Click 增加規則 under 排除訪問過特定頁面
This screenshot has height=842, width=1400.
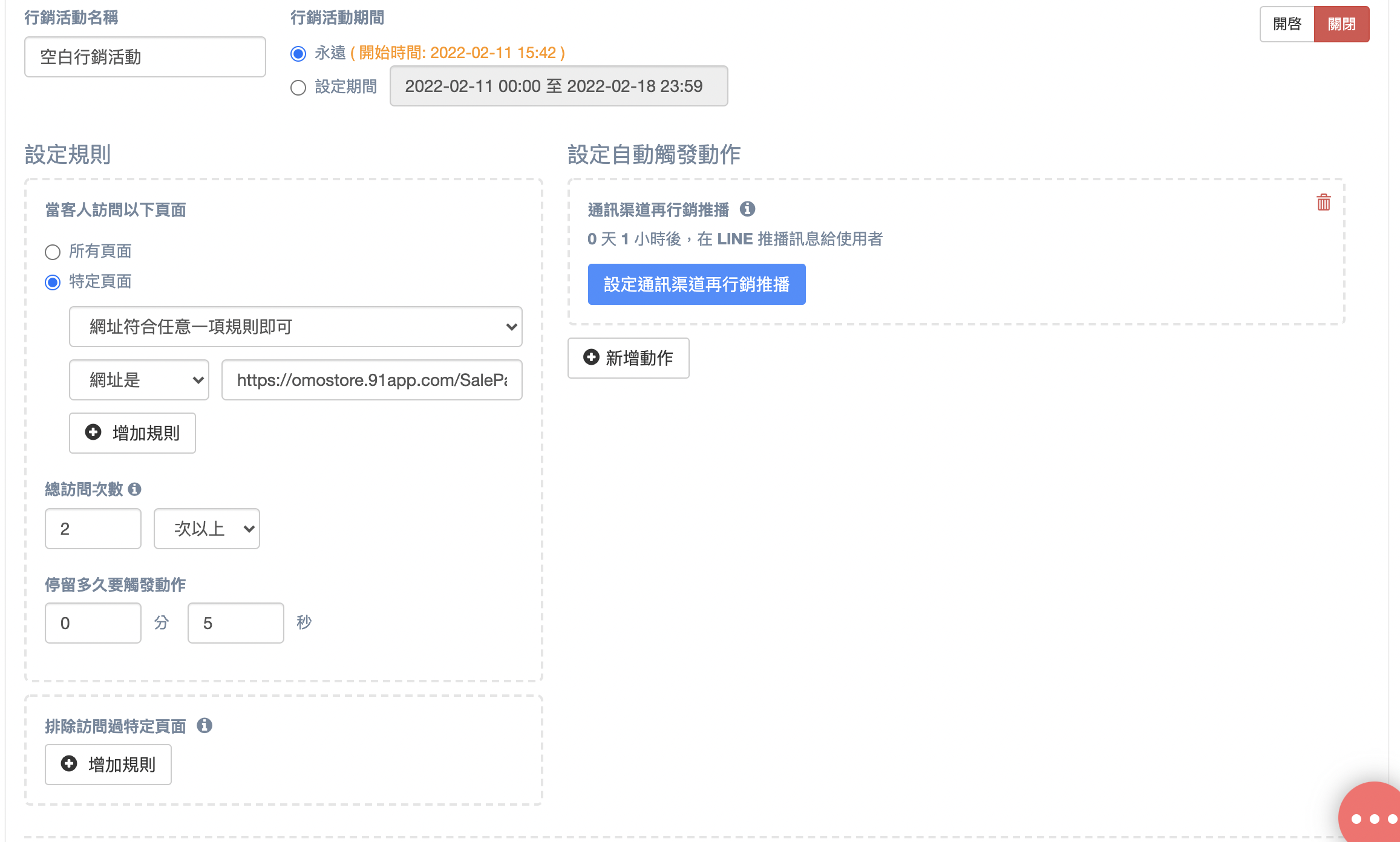pos(108,765)
